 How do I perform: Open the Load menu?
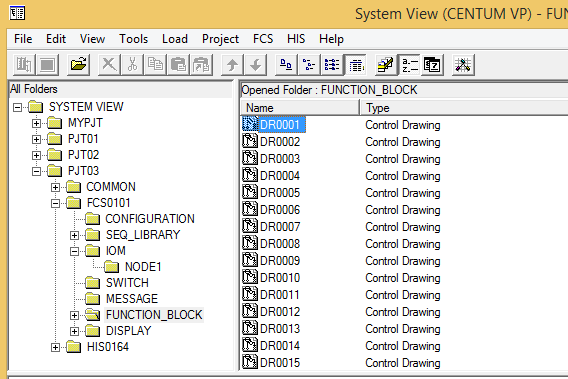(175, 39)
